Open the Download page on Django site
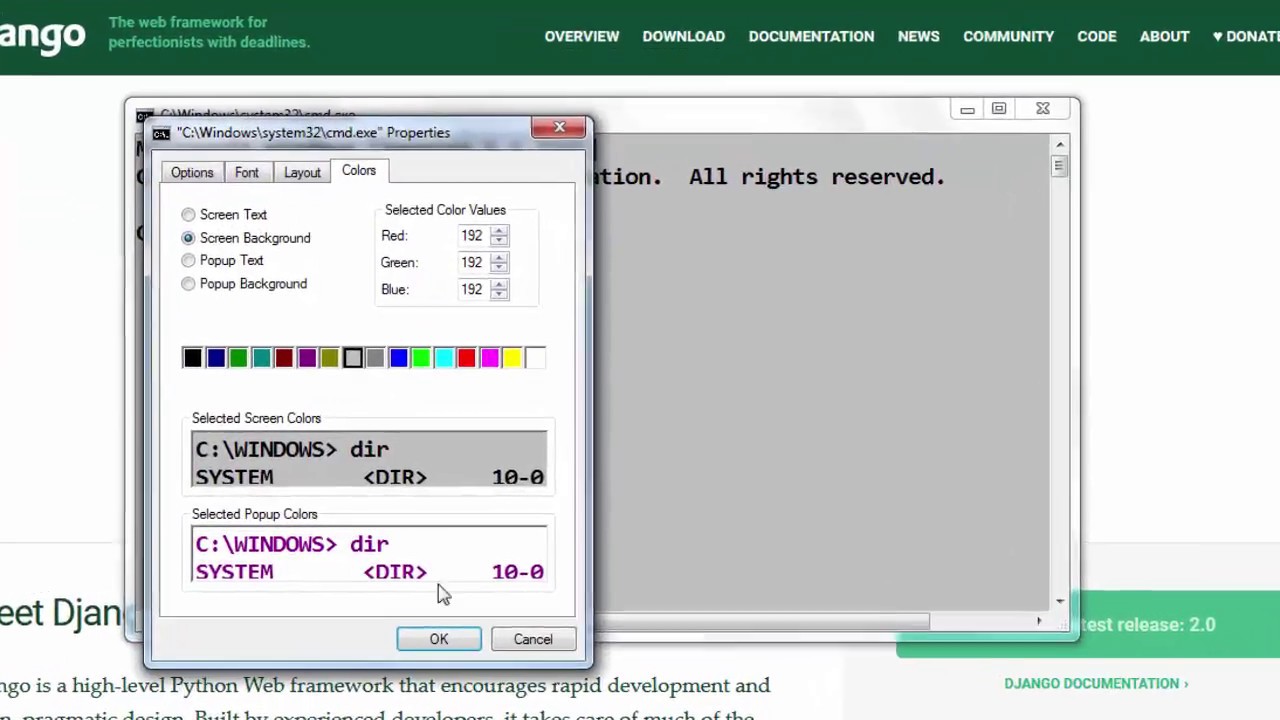 [684, 36]
